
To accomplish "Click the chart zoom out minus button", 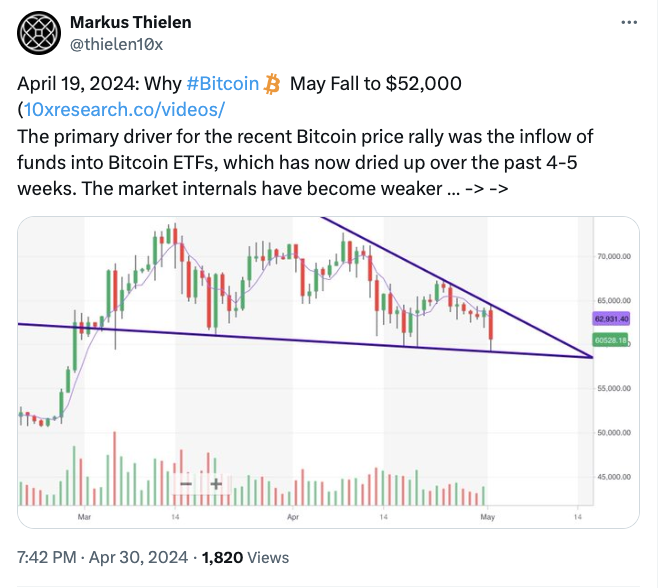I will coord(185,483).
